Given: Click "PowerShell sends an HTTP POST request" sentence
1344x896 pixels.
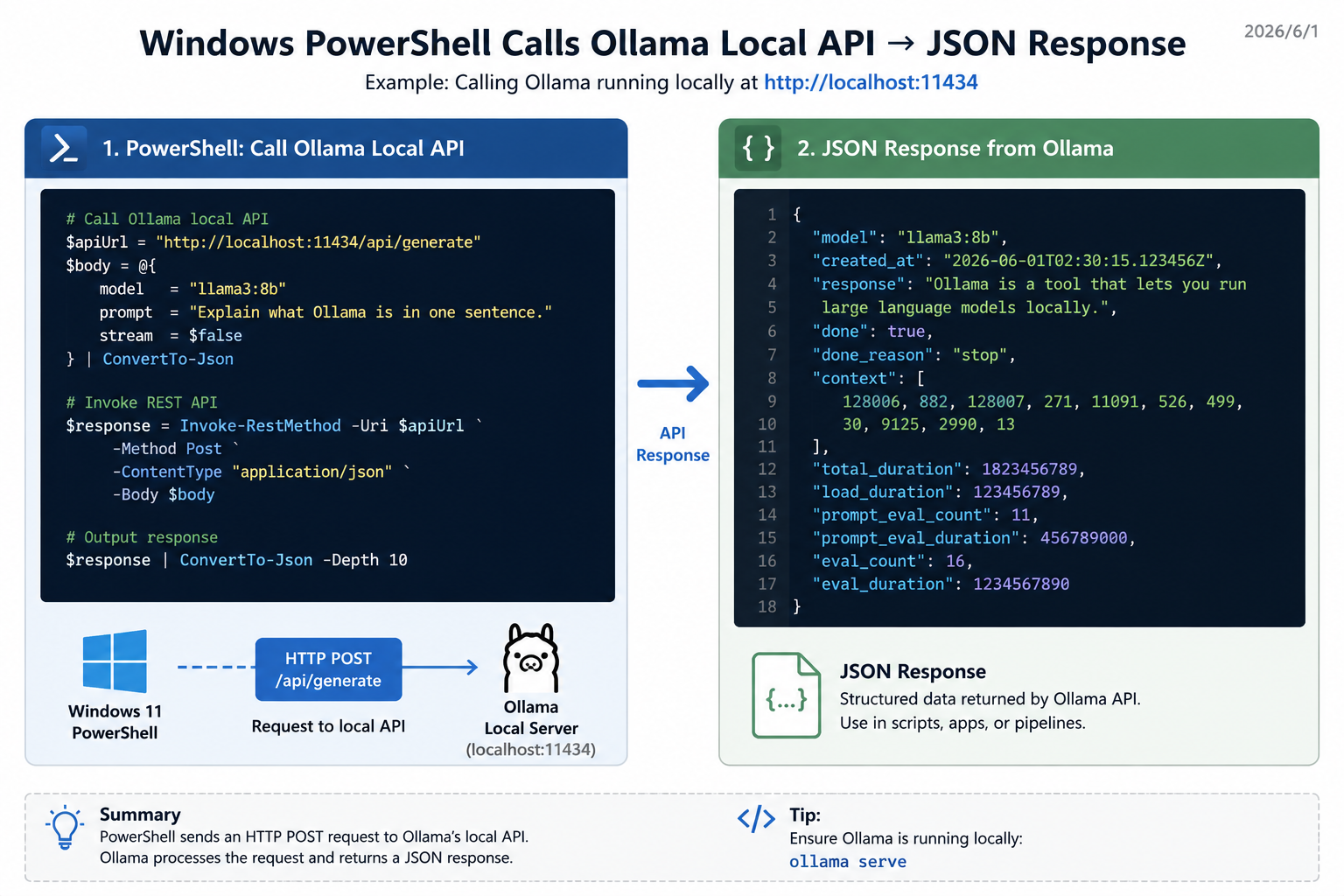Looking at the screenshot, I should [x=314, y=837].
